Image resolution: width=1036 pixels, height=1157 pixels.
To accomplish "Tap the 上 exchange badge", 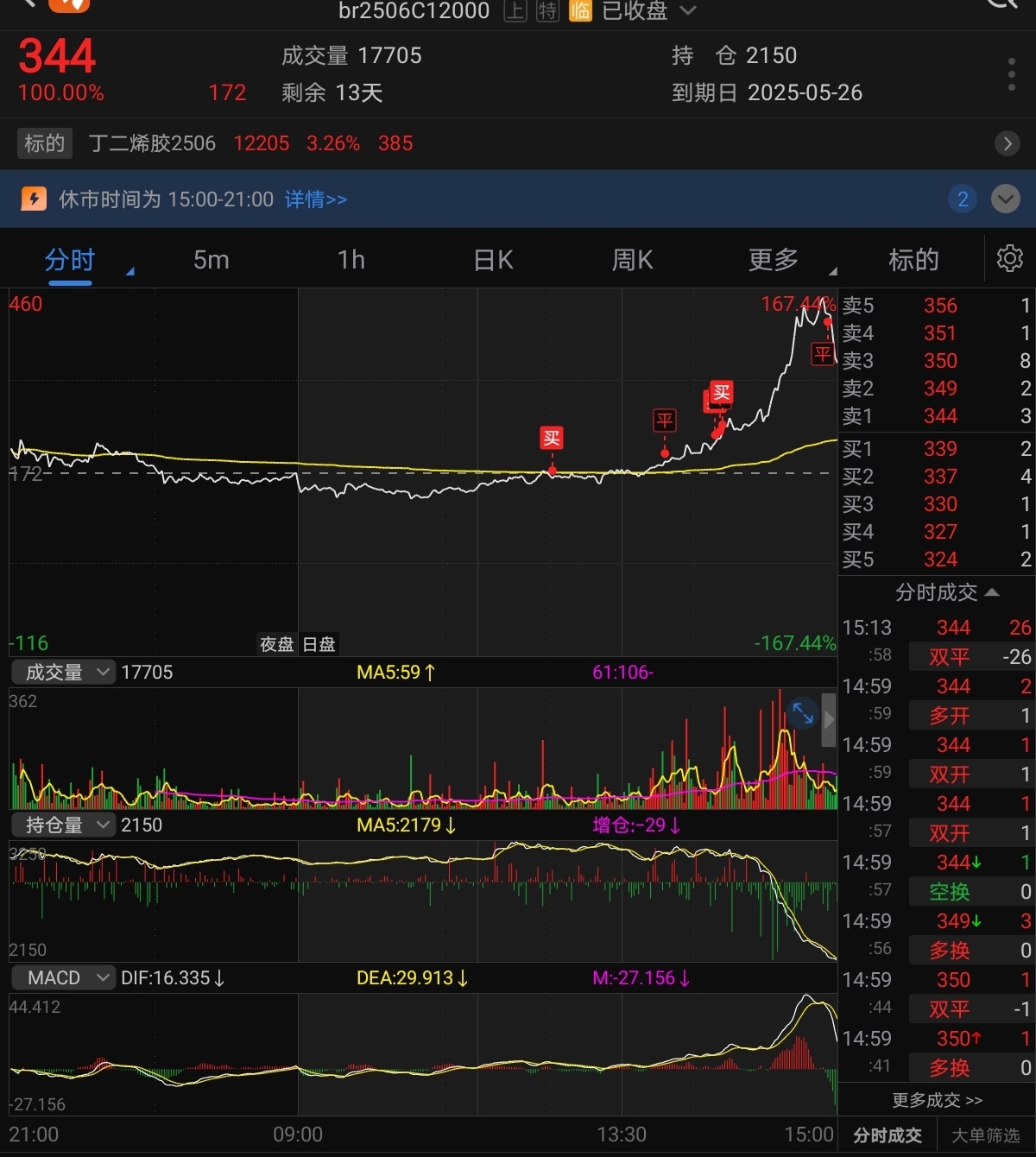I will click(515, 10).
